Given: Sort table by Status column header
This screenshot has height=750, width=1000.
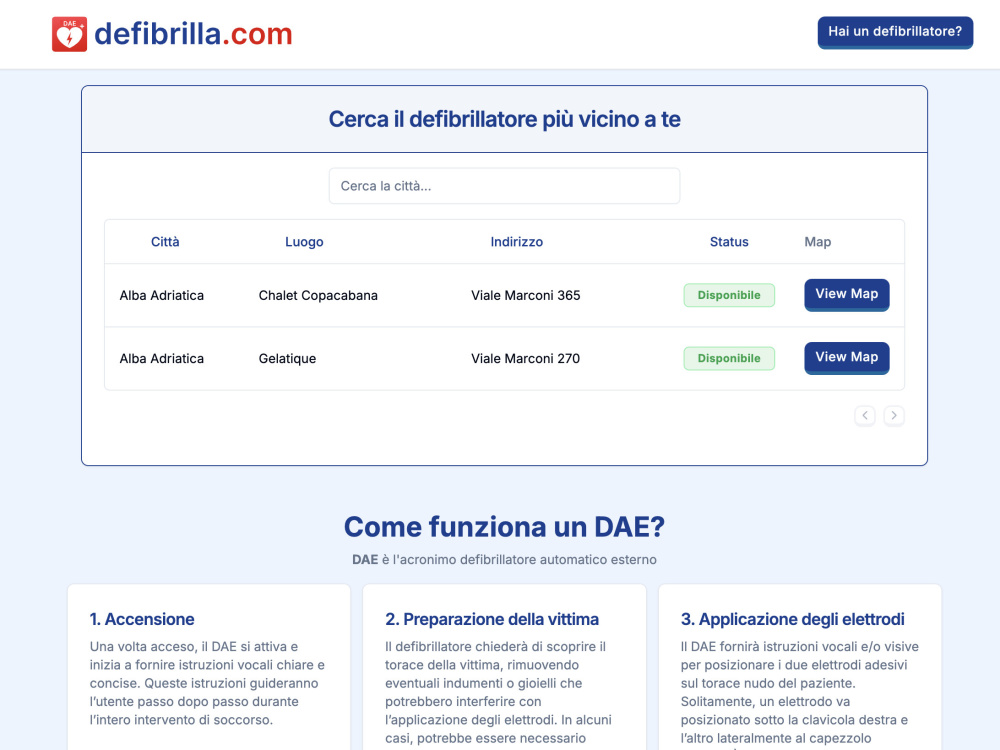Looking at the screenshot, I should point(729,242).
